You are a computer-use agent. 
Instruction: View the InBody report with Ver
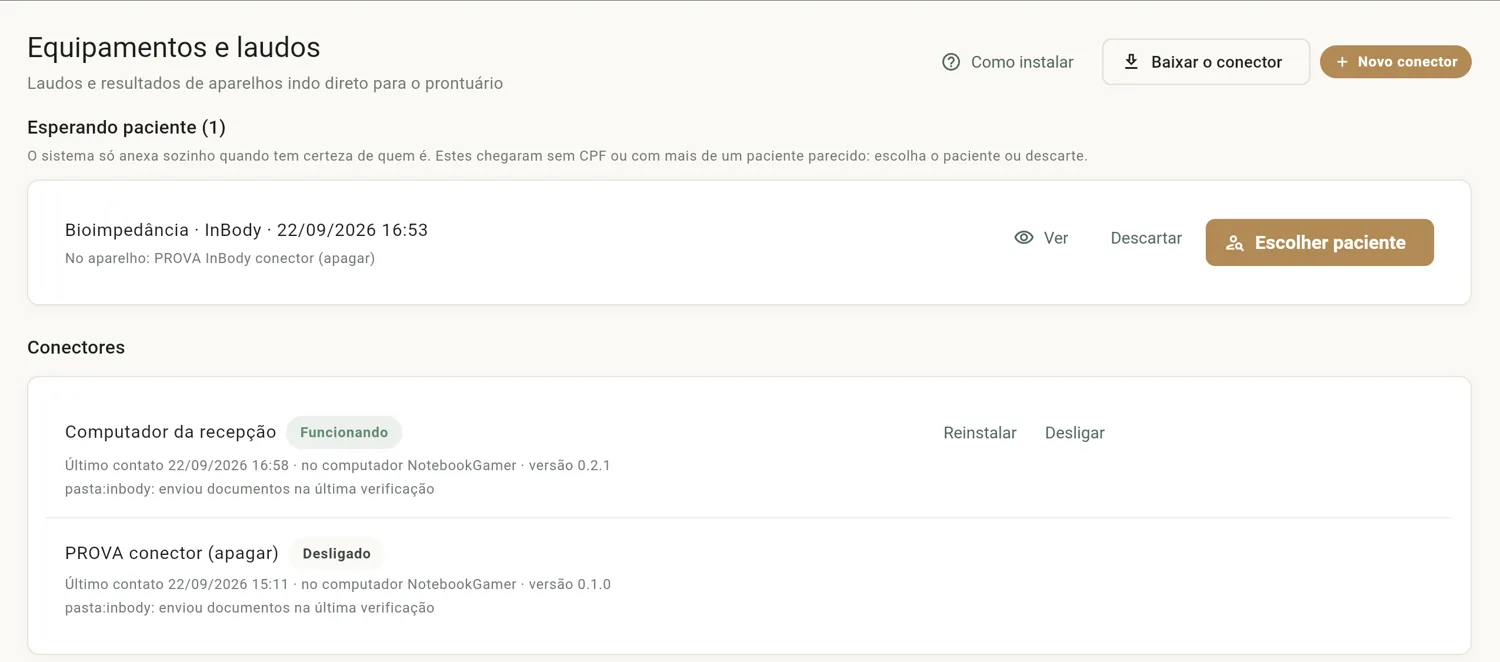click(1042, 238)
